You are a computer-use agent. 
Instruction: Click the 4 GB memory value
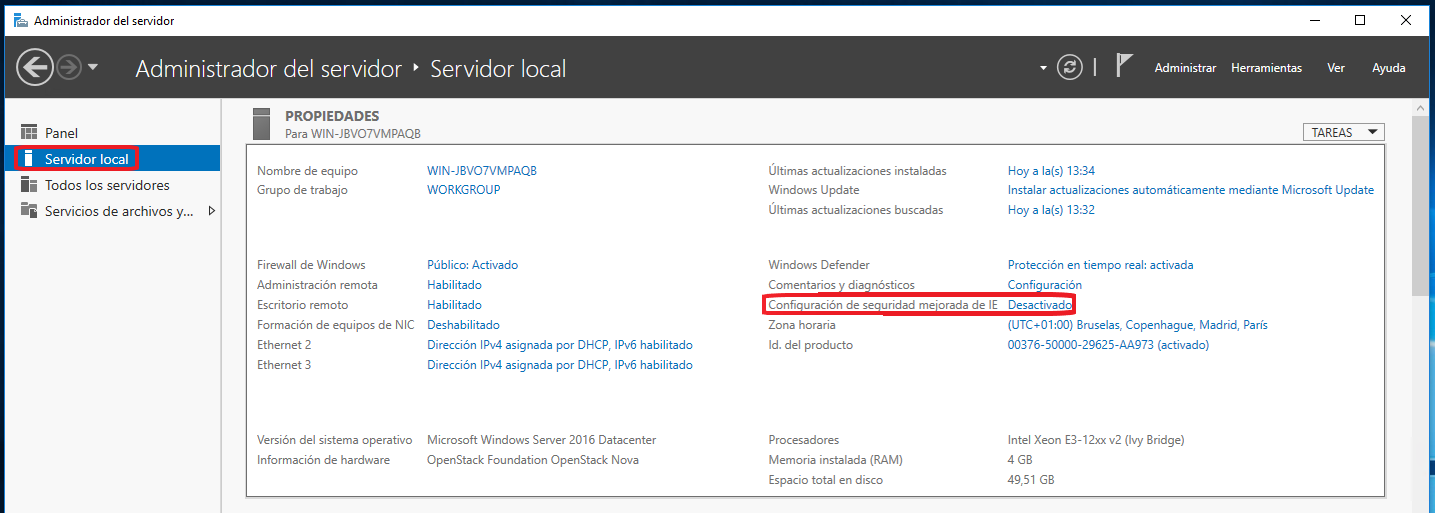pos(1020,460)
